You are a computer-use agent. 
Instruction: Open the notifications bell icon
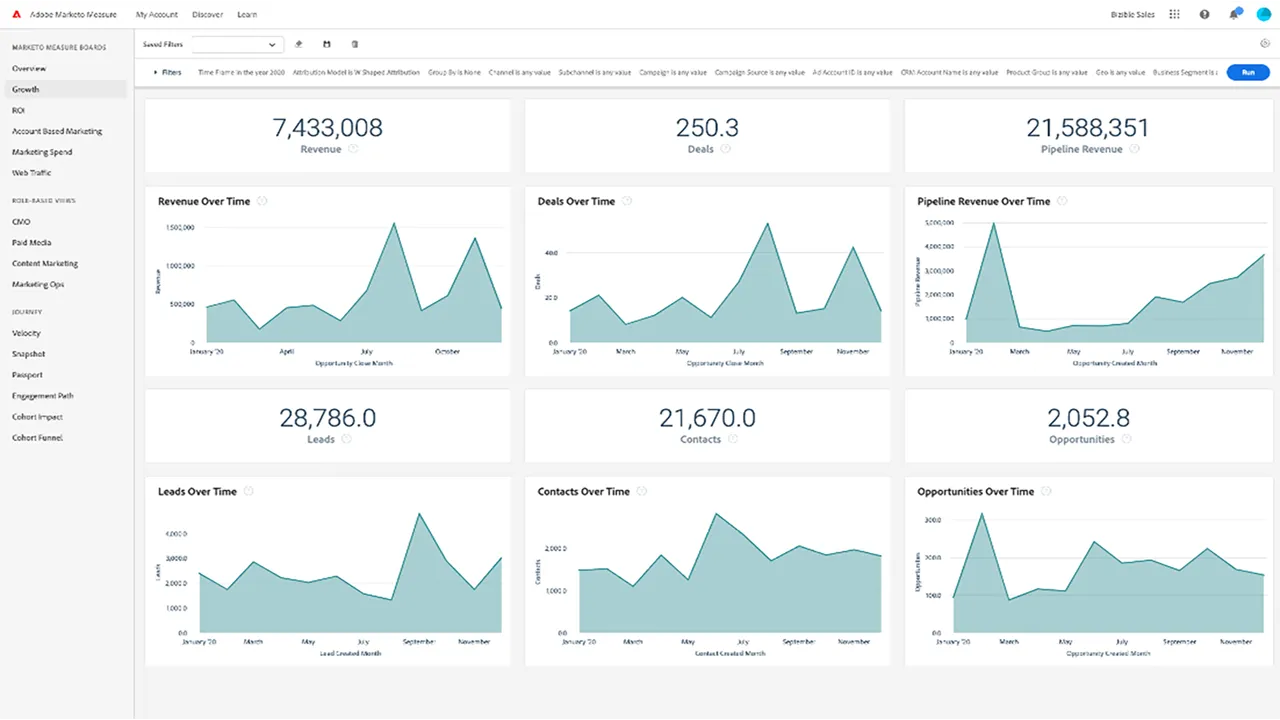tap(1234, 14)
